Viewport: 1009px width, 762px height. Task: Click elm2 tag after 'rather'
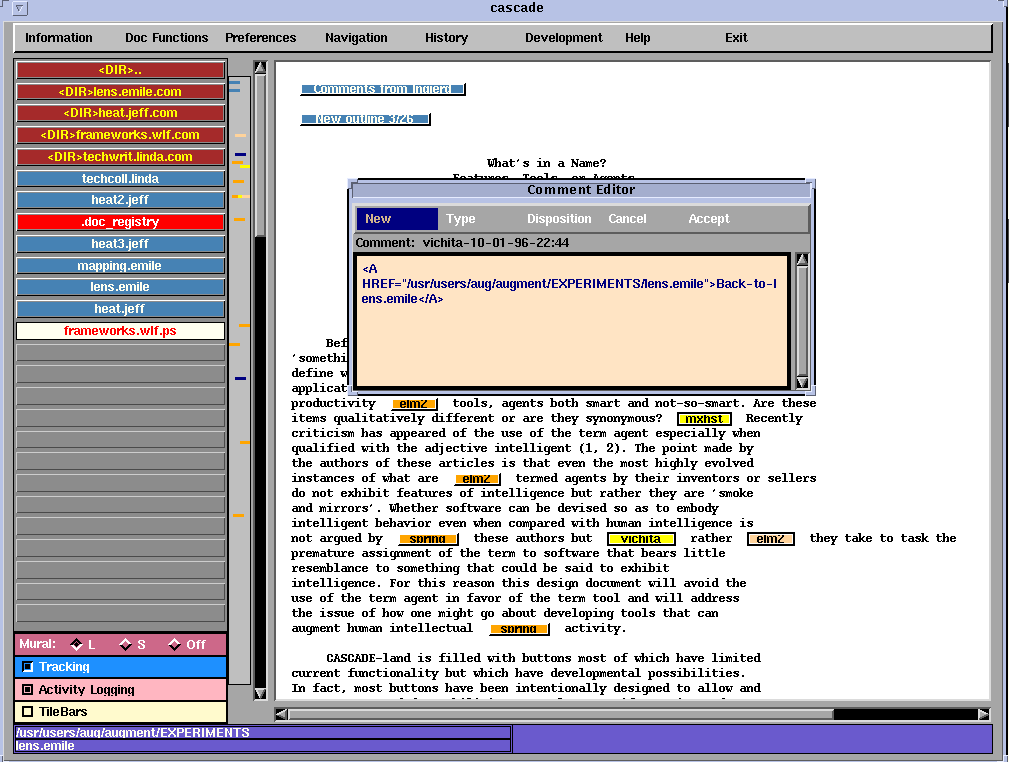tap(770, 539)
